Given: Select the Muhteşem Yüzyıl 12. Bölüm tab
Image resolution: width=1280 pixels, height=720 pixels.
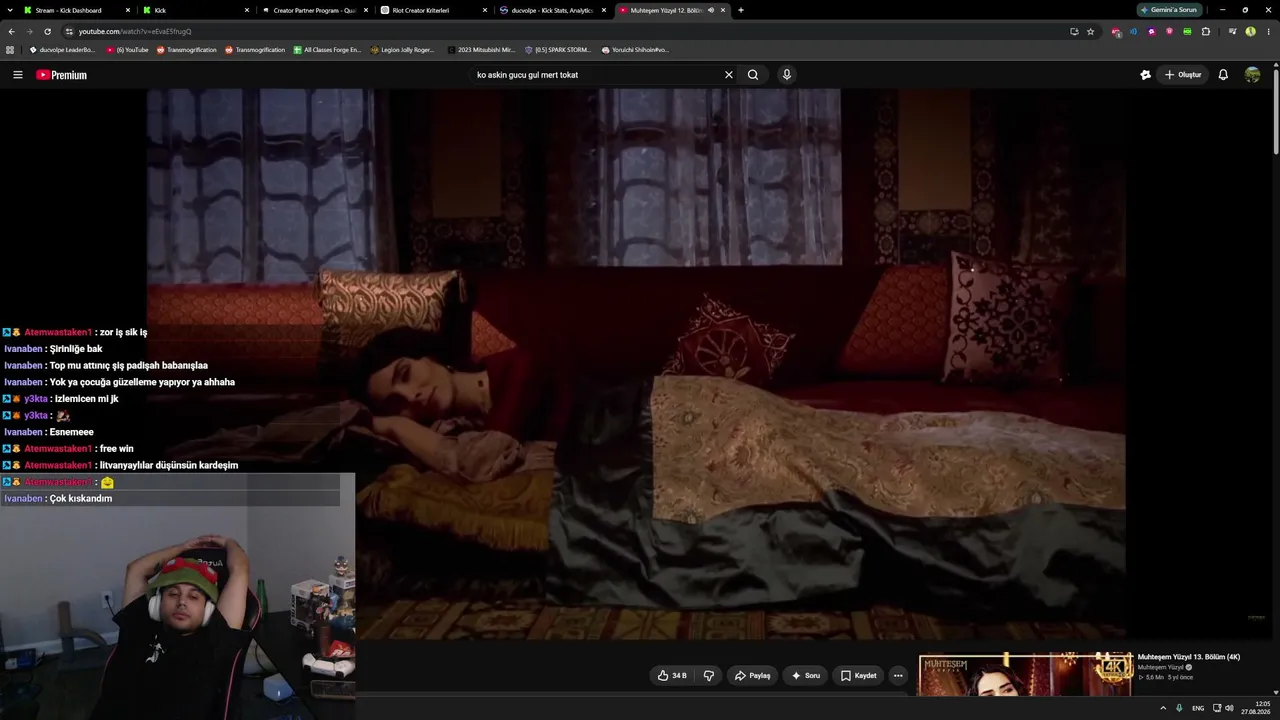Looking at the screenshot, I should [672, 10].
